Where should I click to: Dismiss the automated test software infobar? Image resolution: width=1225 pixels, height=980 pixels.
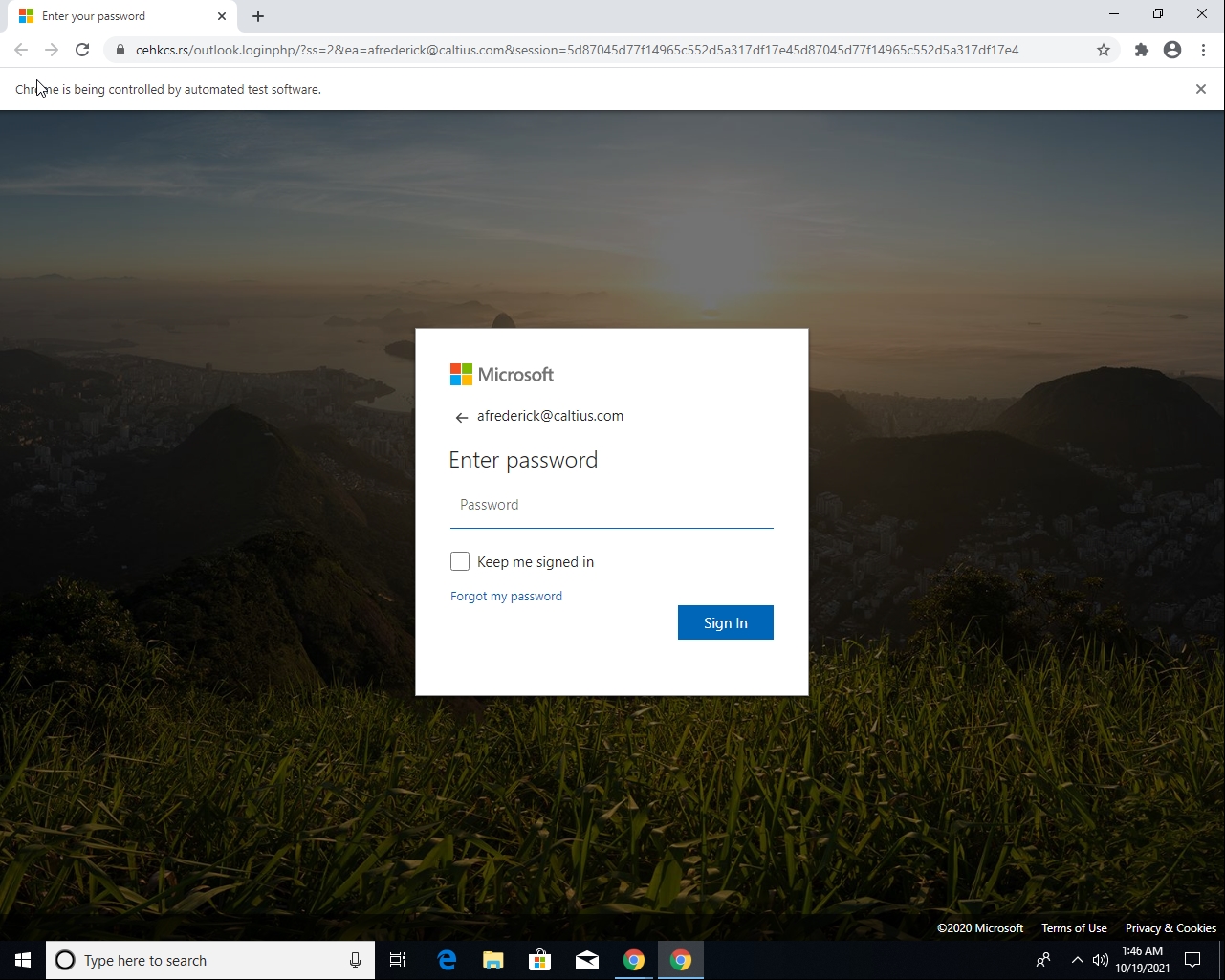click(x=1201, y=89)
